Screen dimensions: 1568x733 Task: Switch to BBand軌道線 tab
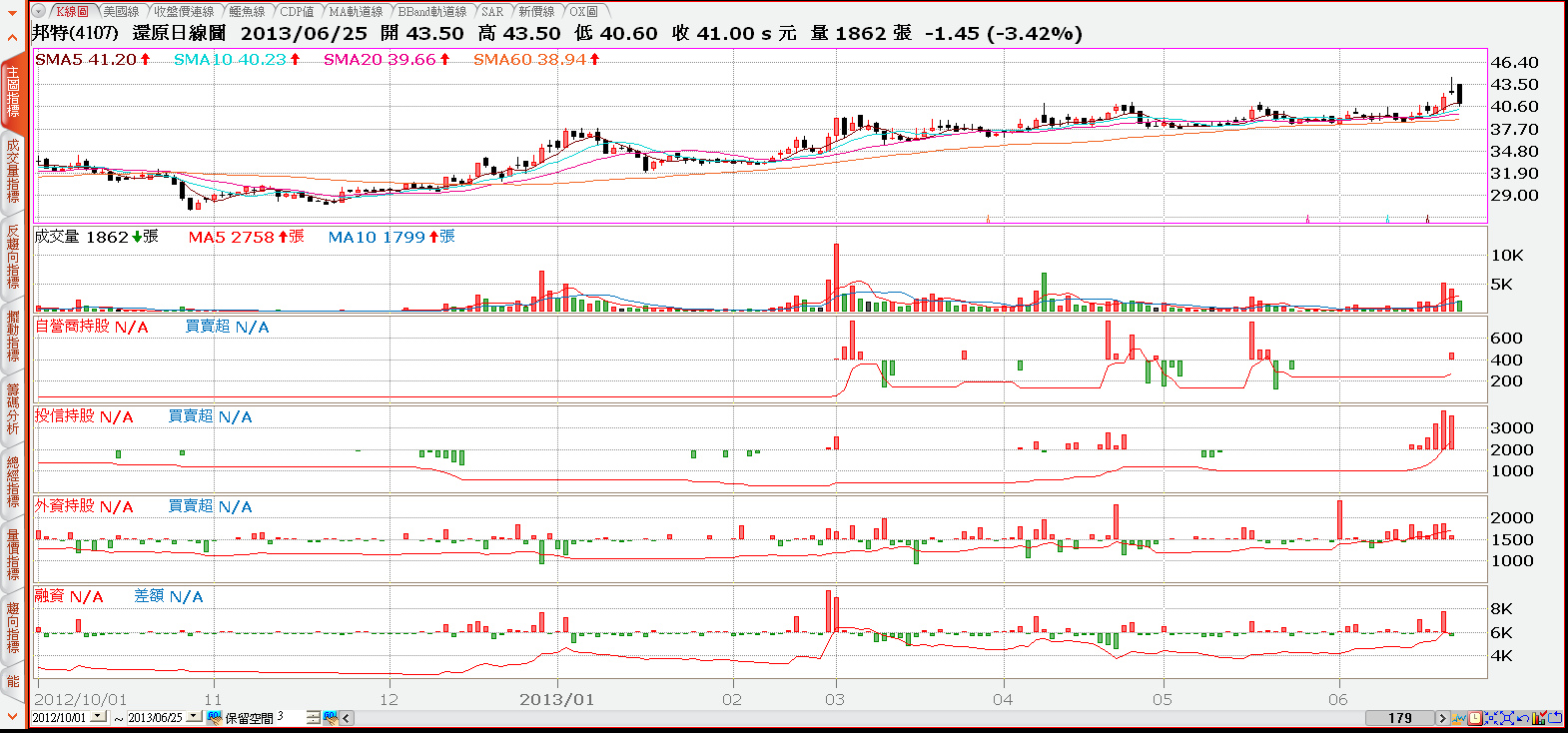coord(431,12)
